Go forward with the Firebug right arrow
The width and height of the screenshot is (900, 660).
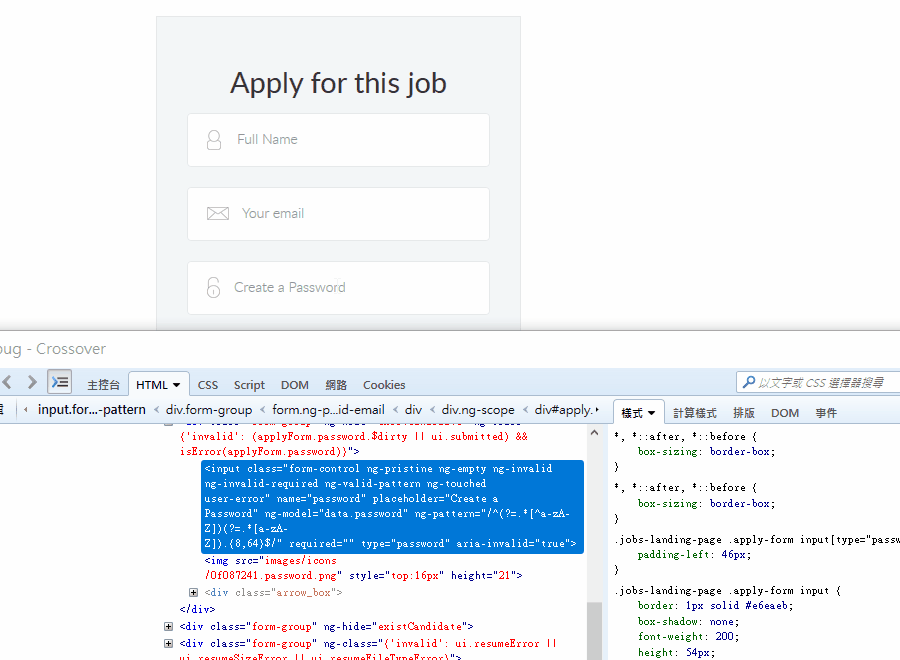(32, 382)
